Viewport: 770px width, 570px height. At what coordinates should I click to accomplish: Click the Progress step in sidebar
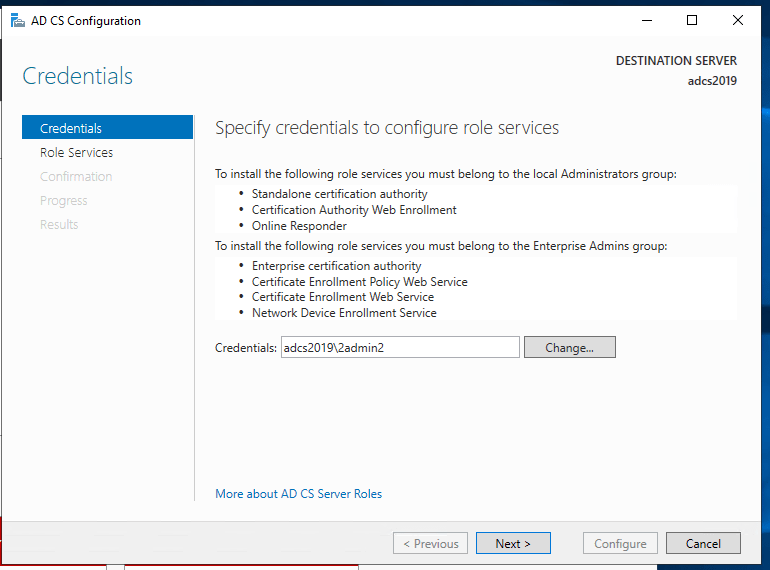point(64,200)
